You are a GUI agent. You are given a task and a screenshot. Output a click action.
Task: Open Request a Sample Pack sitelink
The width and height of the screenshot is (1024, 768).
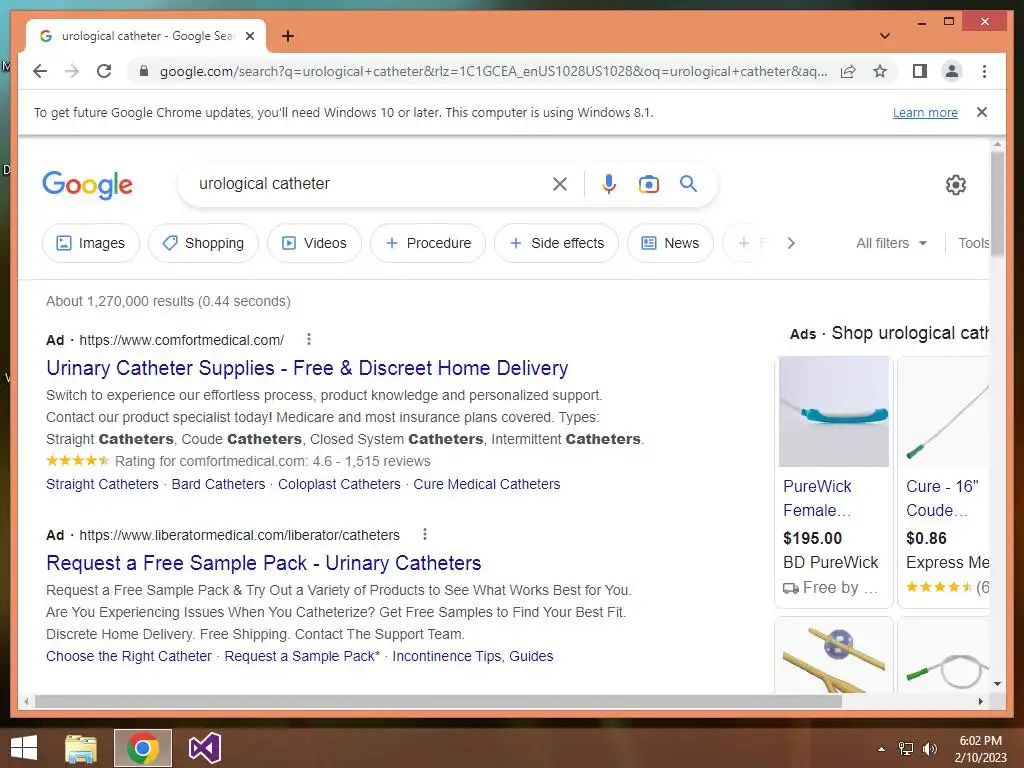302,656
